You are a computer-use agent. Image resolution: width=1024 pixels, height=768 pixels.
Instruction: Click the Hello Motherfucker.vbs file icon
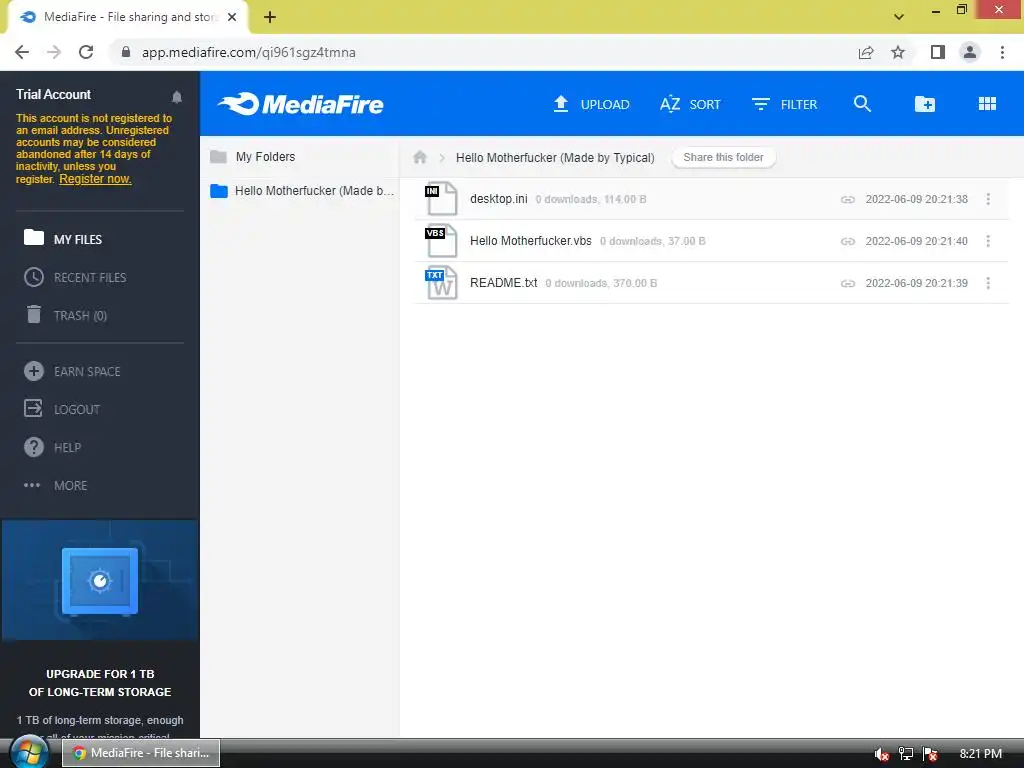click(x=441, y=240)
